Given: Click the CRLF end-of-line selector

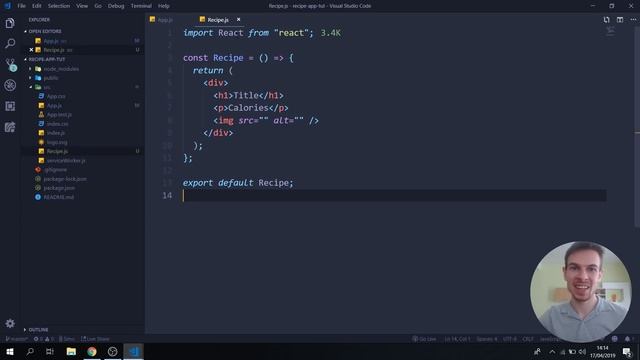Looking at the screenshot, I should click(x=528, y=339).
